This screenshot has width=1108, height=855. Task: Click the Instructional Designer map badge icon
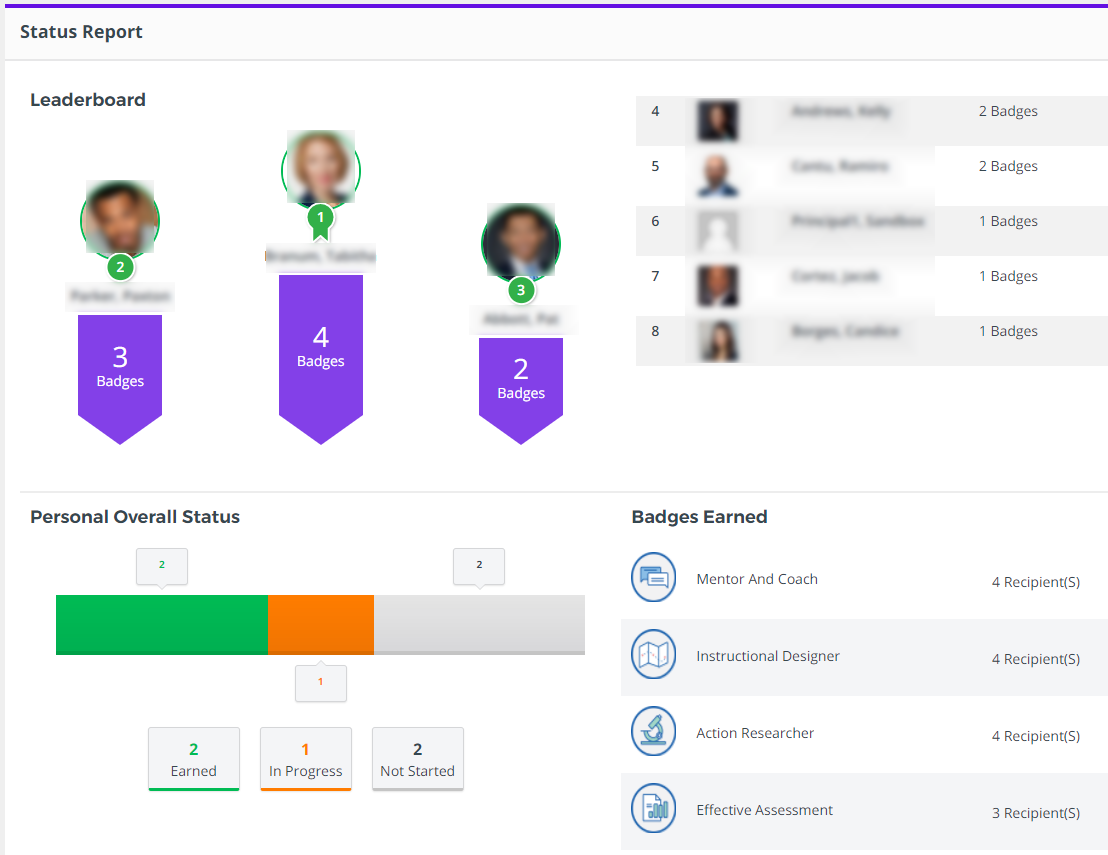click(654, 656)
